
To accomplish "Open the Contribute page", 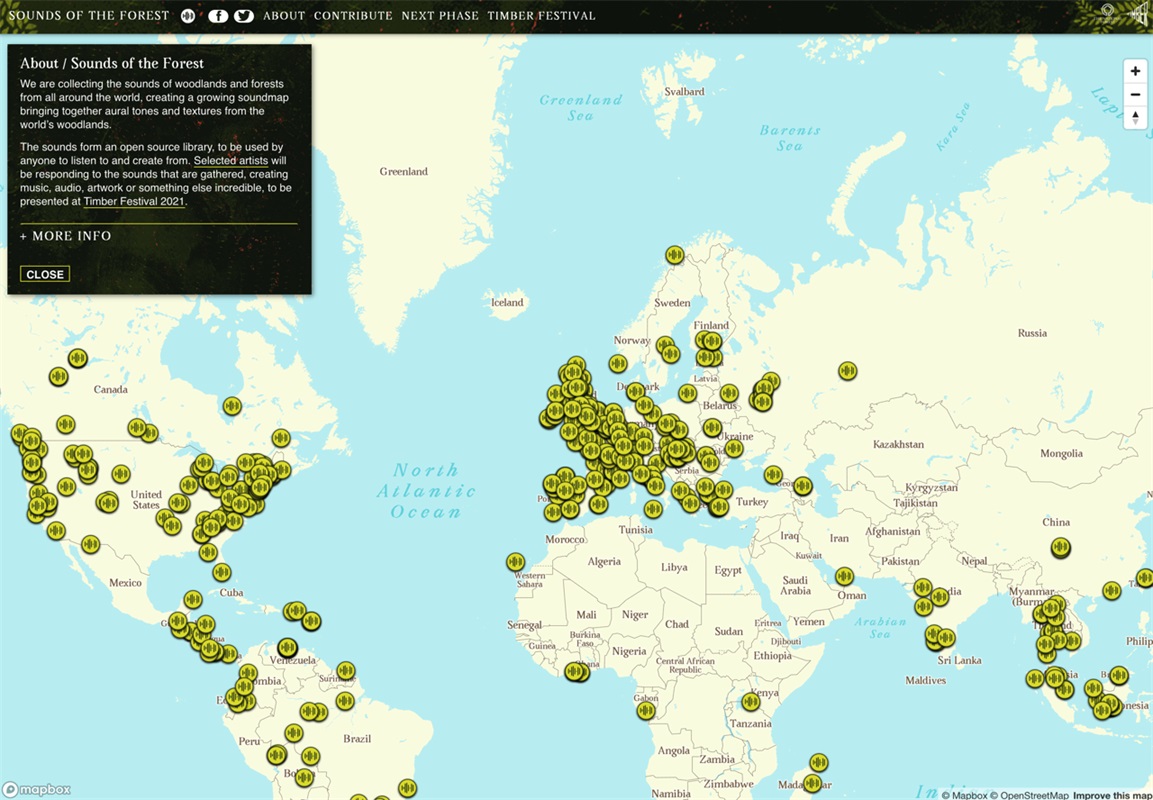I will 353,16.
